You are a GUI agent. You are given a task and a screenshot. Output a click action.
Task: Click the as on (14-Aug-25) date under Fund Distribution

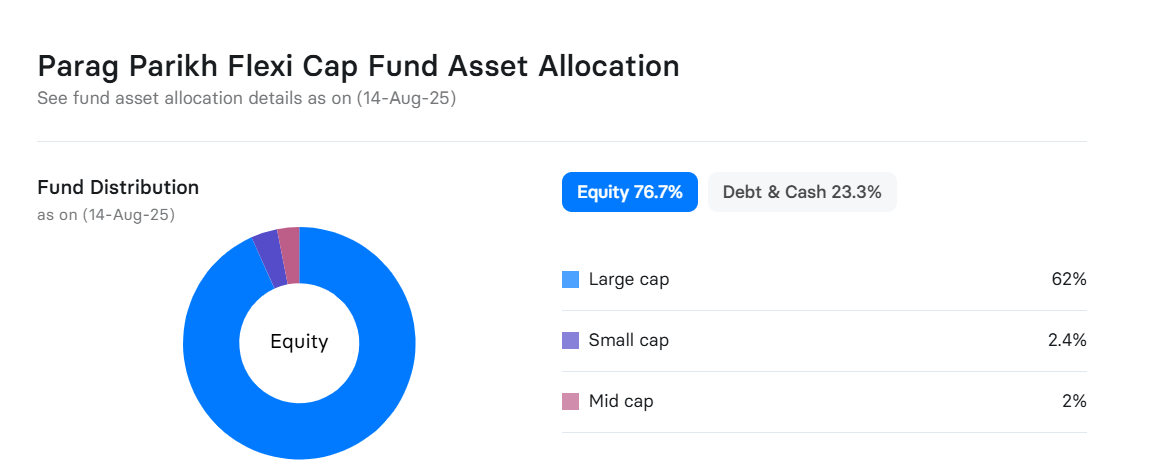coord(106,215)
